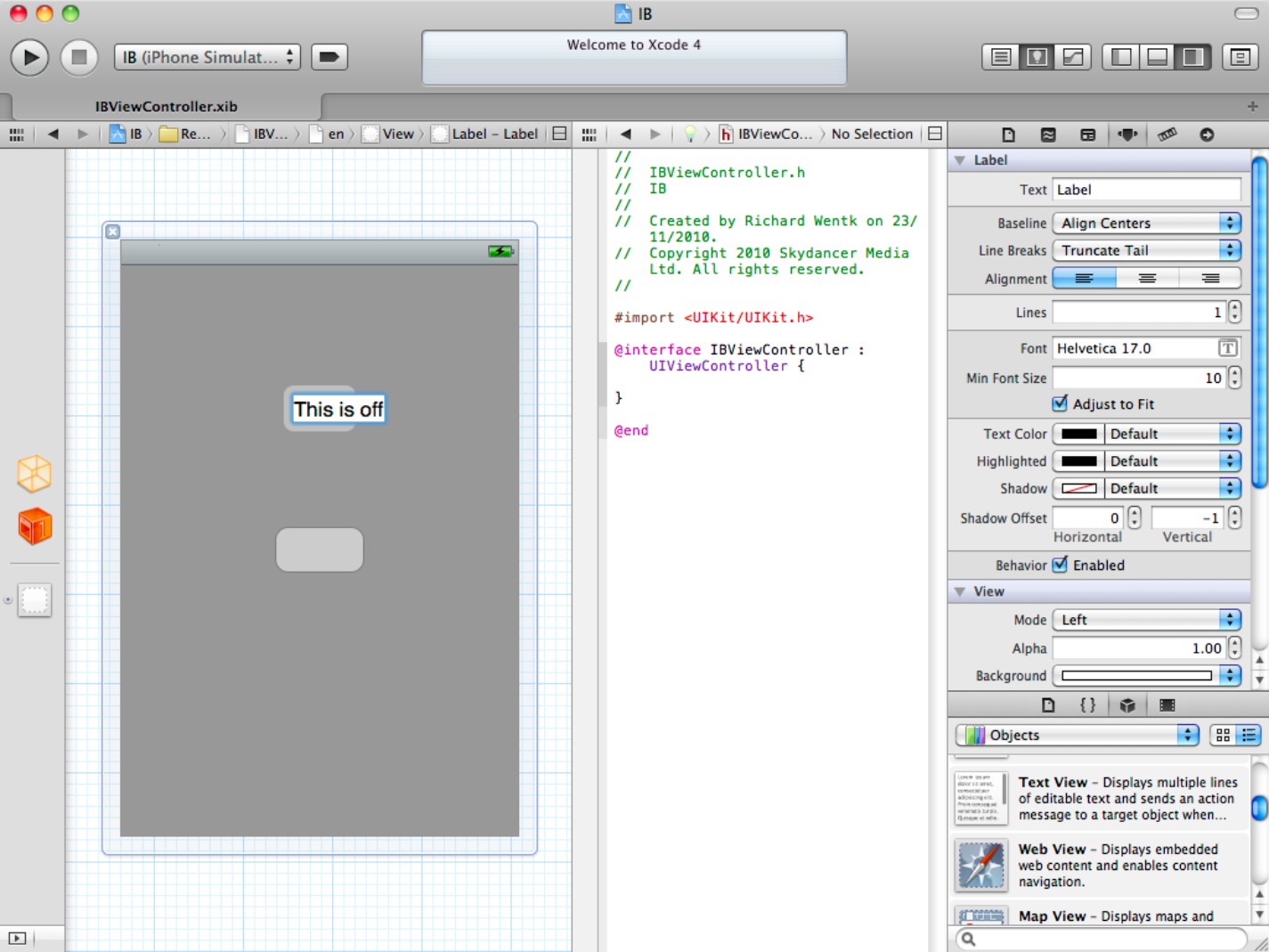
Task: Click the Label – Label breadcrumb item
Action: [x=485, y=134]
